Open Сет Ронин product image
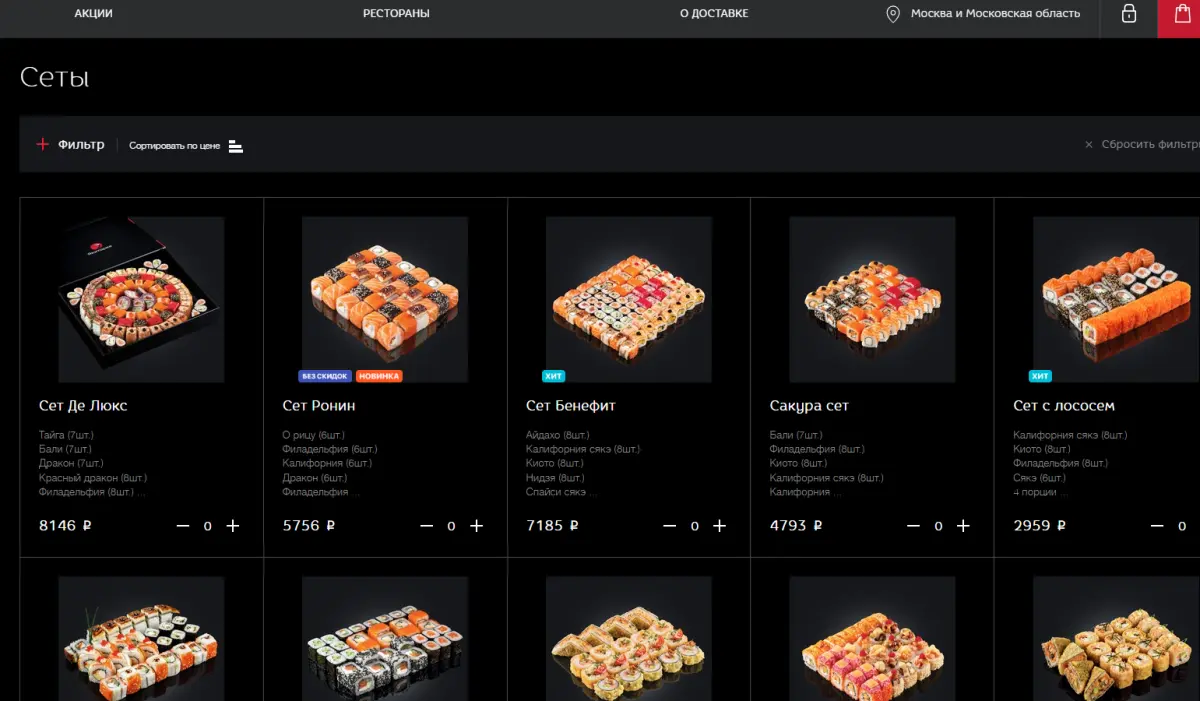This screenshot has width=1200, height=701. tap(385, 300)
